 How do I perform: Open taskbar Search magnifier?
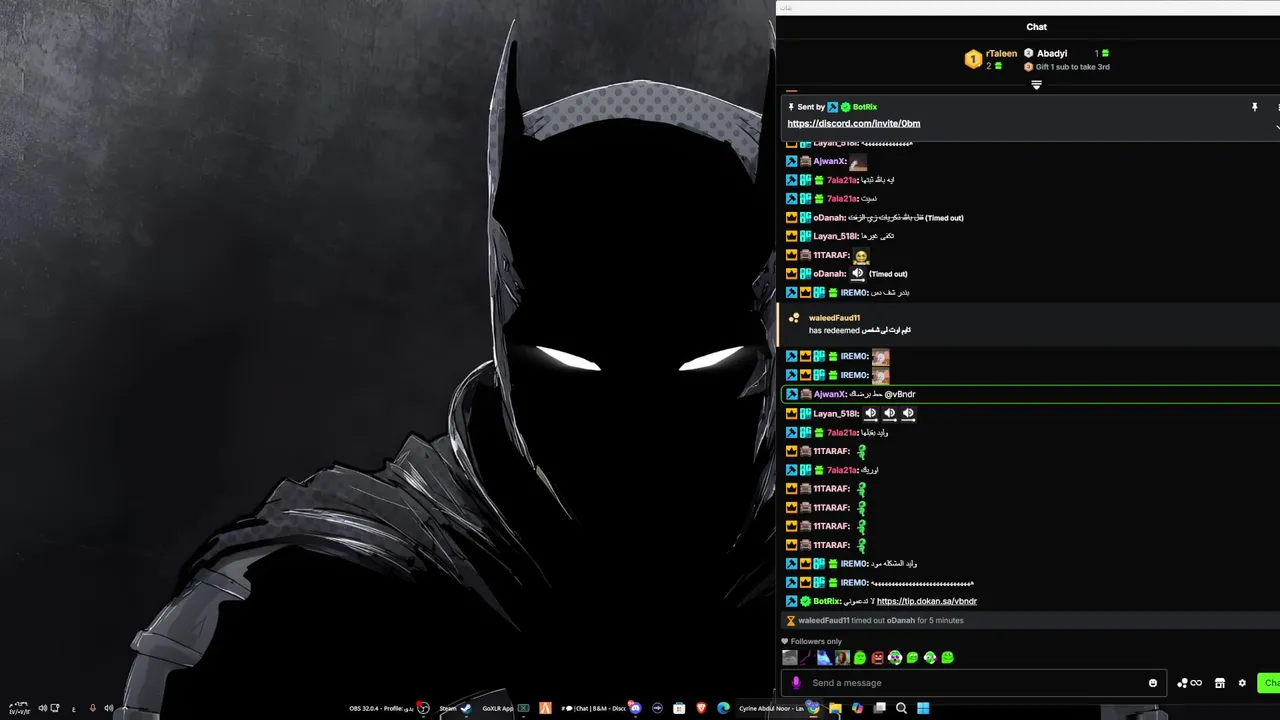(901, 708)
